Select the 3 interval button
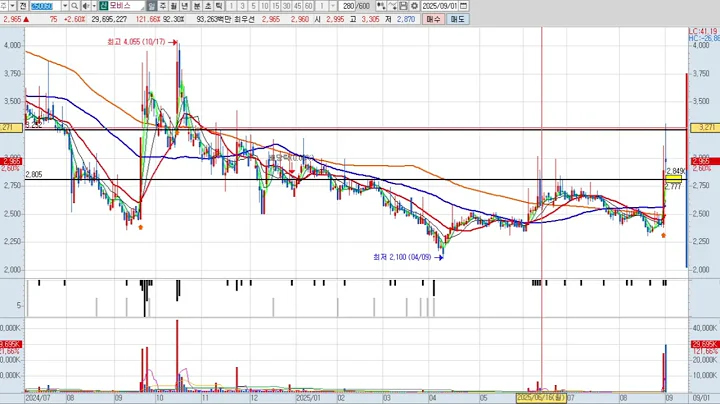This screenshot has height=404, width=720. pyautogui.click(x=242, y=6)
